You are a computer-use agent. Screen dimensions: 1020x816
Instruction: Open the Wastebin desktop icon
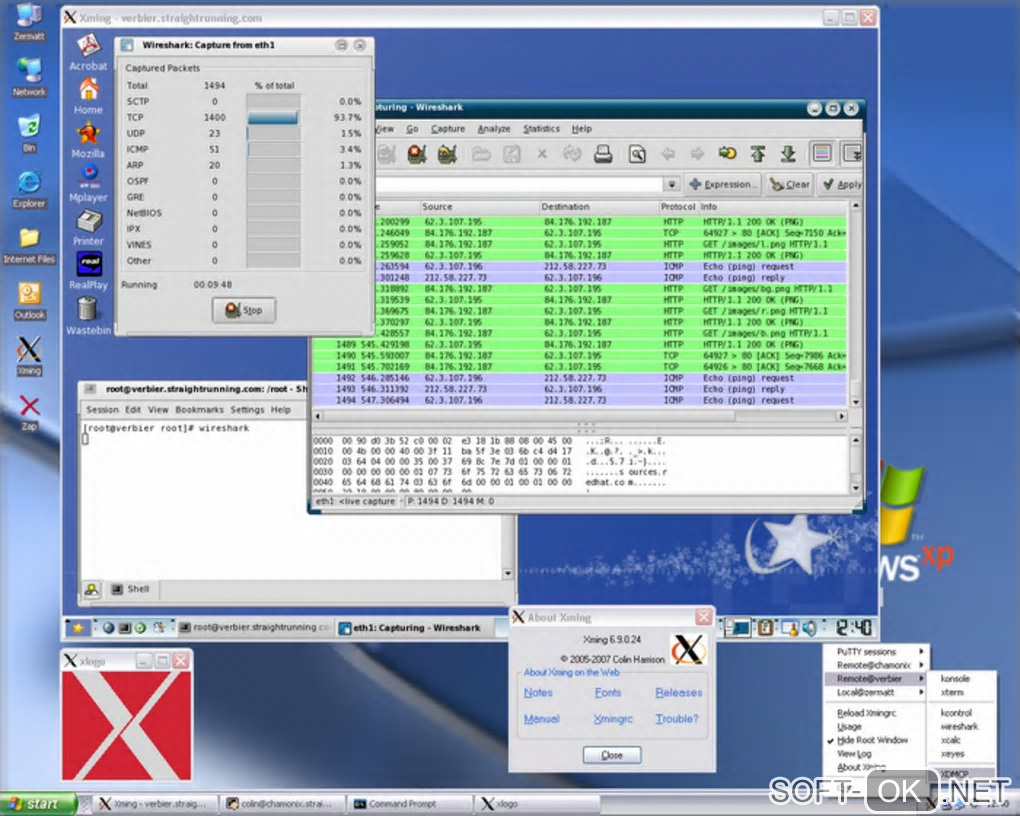[88, 316]
